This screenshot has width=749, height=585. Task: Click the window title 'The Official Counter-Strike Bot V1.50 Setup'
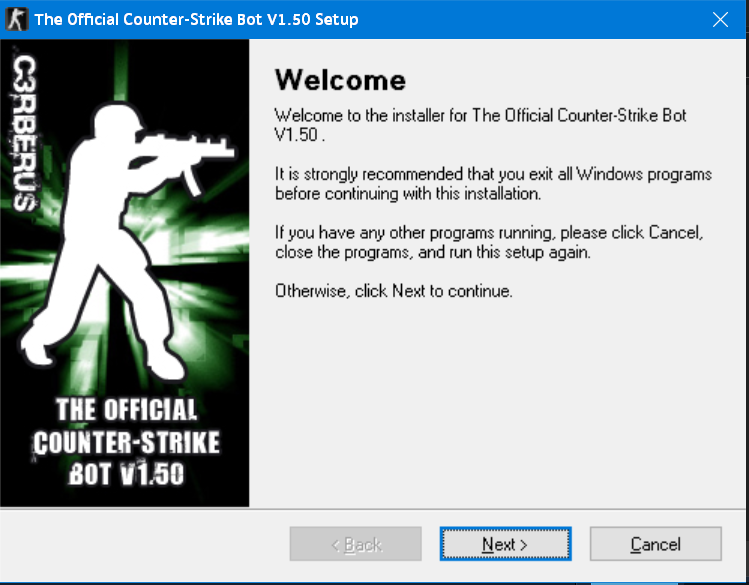click(x=196, y=20)
